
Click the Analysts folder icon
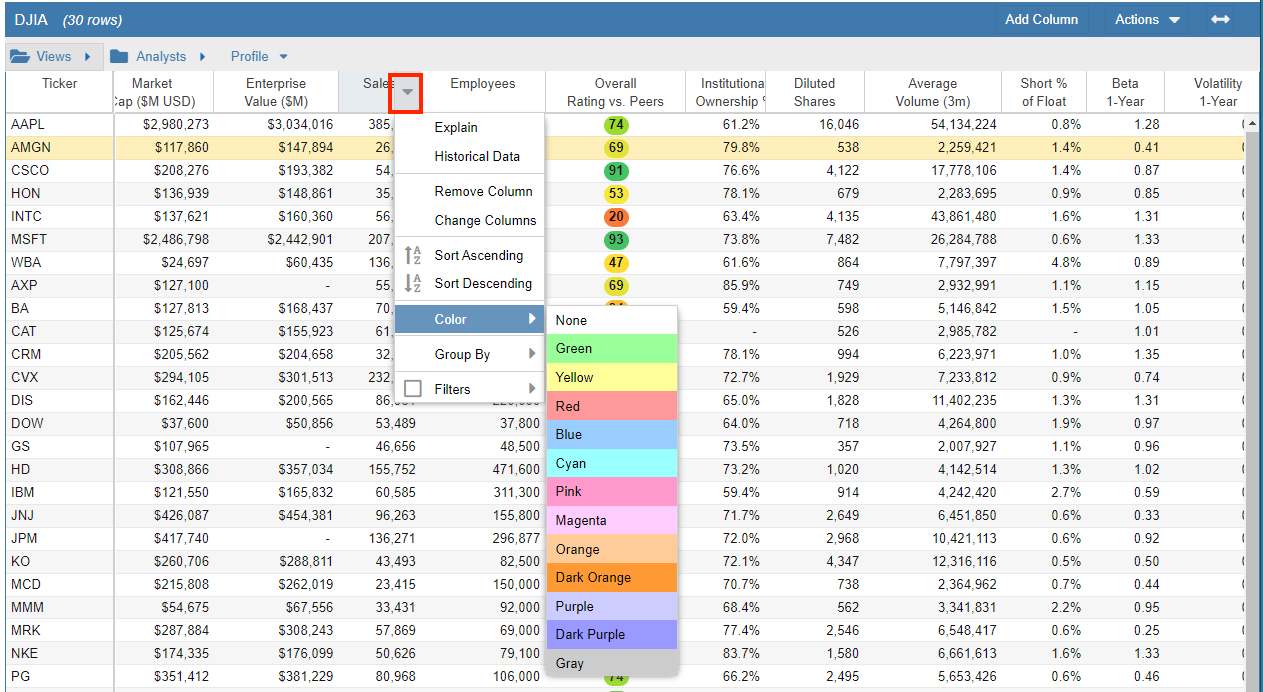(119, 57)
